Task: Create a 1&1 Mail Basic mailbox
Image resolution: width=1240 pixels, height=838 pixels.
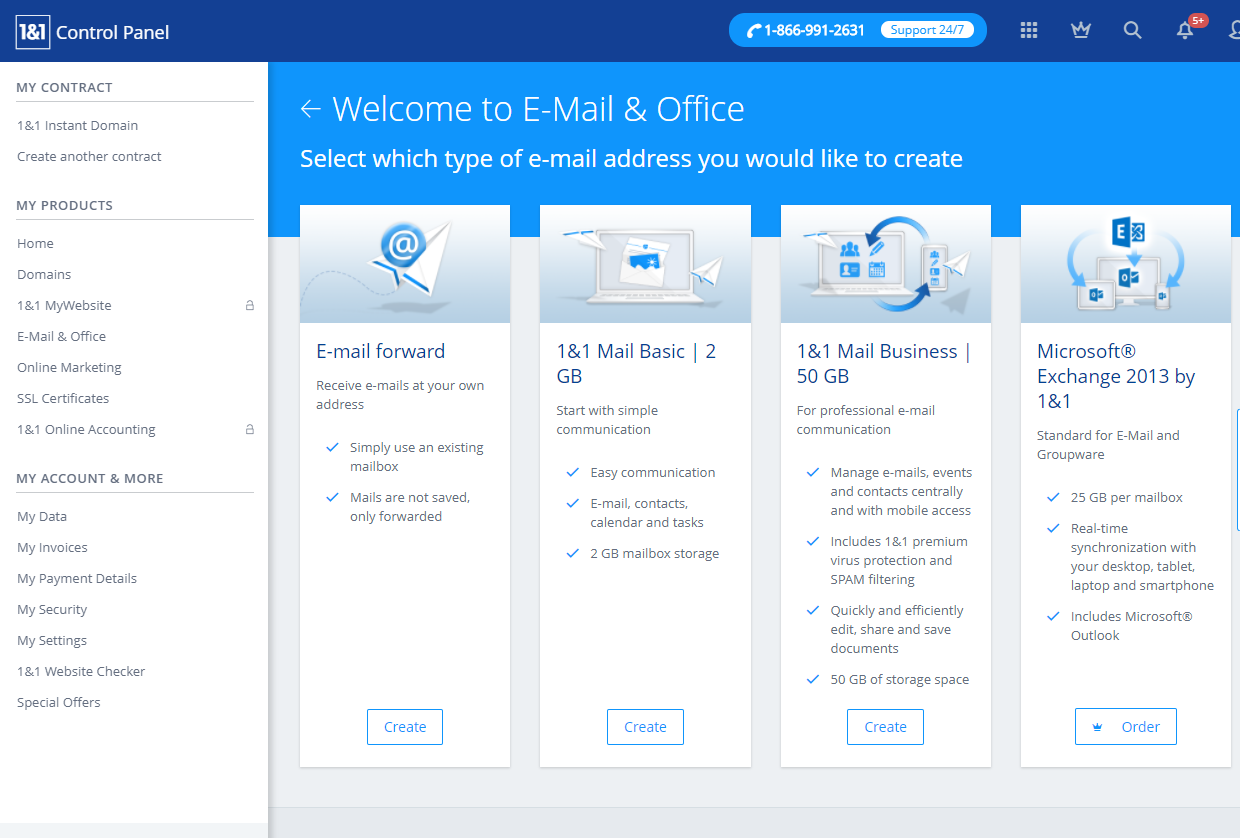Action: click(x=645, y=727)
